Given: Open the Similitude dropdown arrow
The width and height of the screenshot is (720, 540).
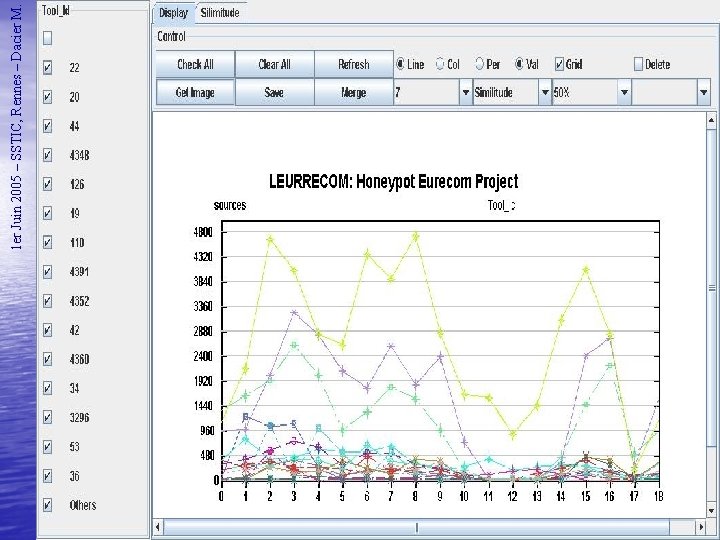Looking at the screenshot, I should coord(545,92).
